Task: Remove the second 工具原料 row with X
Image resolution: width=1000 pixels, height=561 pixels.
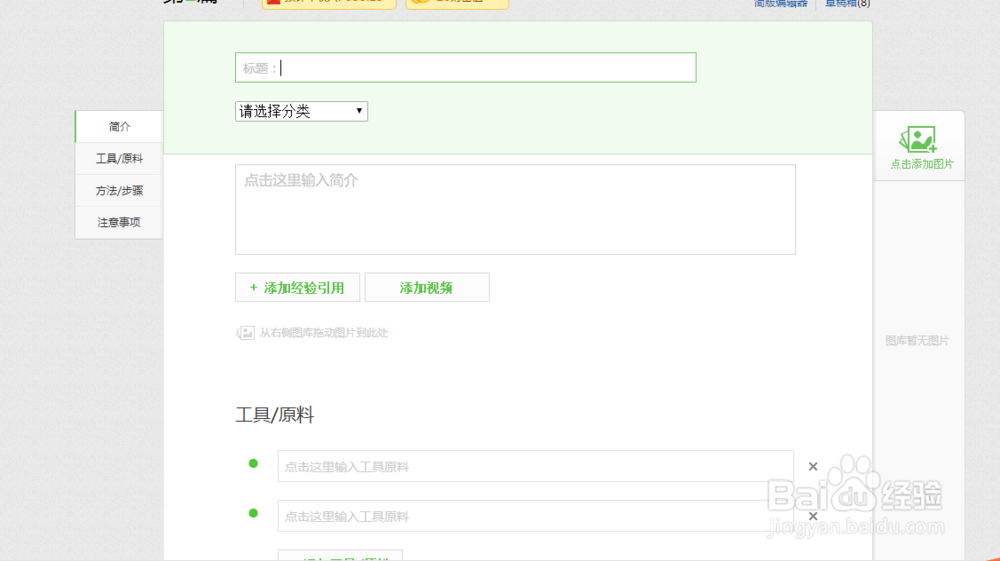Action: (x=813, y=516)
